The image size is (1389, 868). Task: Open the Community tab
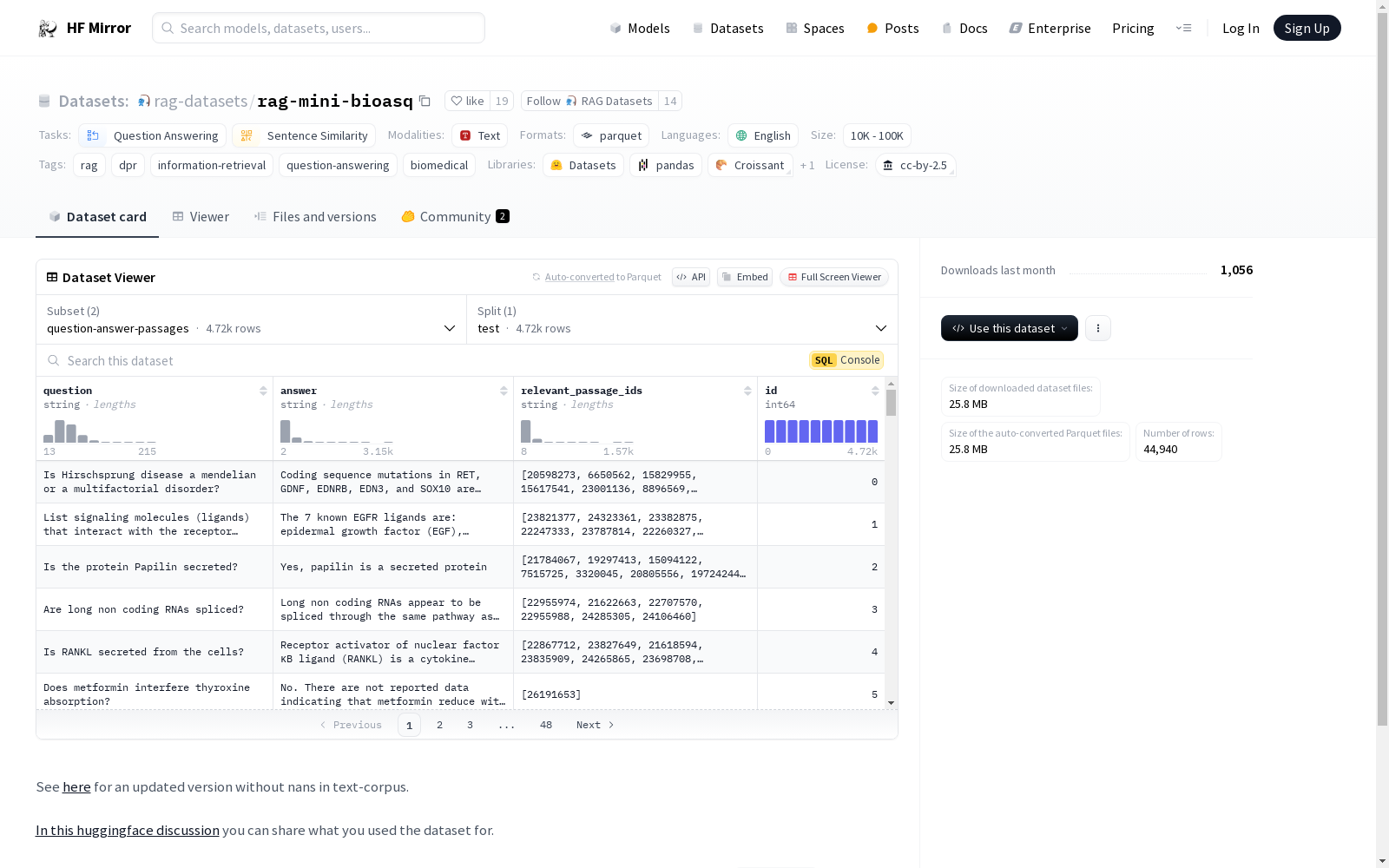coord(455,217)
